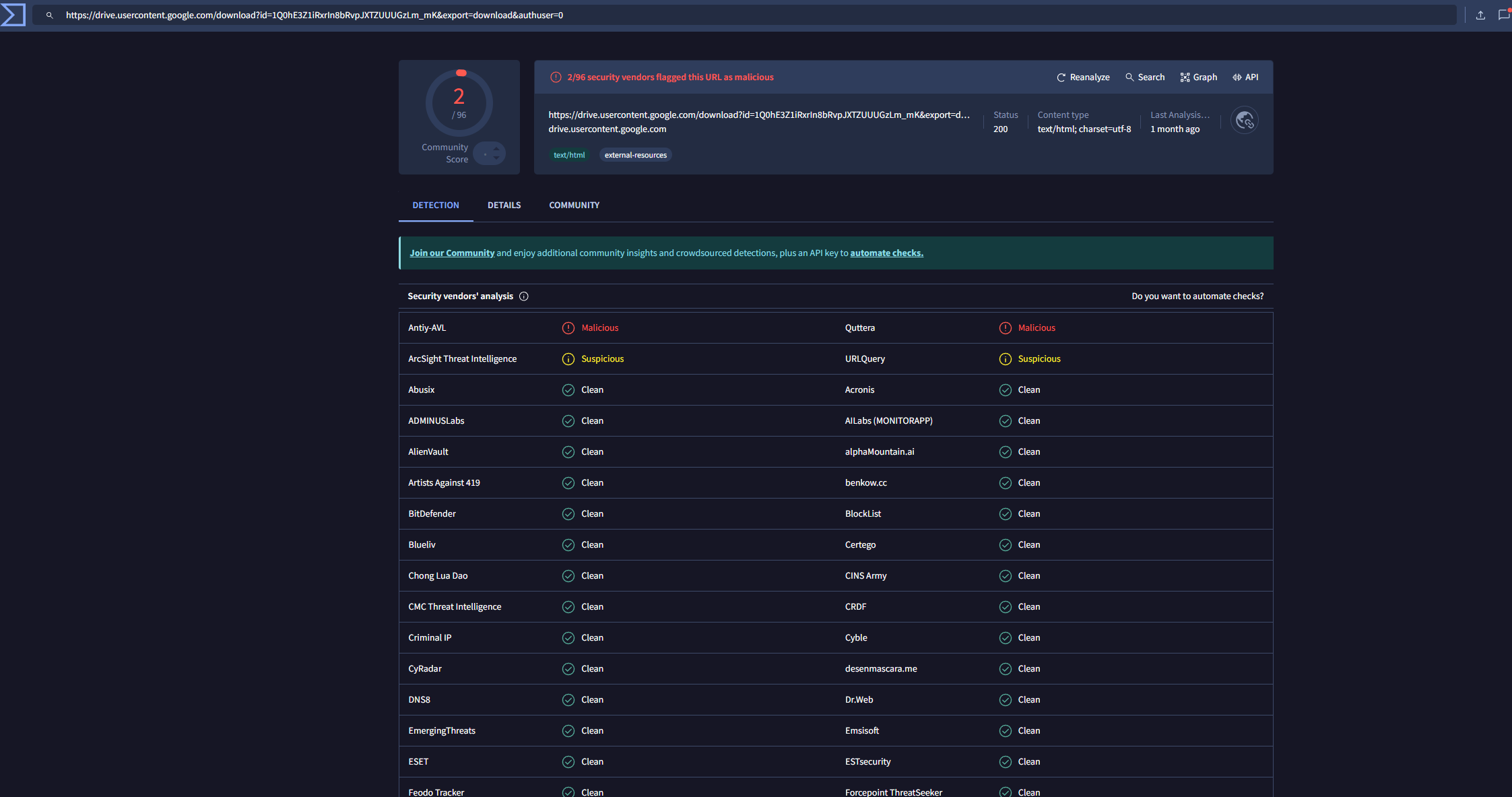Viewport: 1512px width, 797px height.
Task: Click the Malicious alert icon for Quttera
Action: point(1006,328)
